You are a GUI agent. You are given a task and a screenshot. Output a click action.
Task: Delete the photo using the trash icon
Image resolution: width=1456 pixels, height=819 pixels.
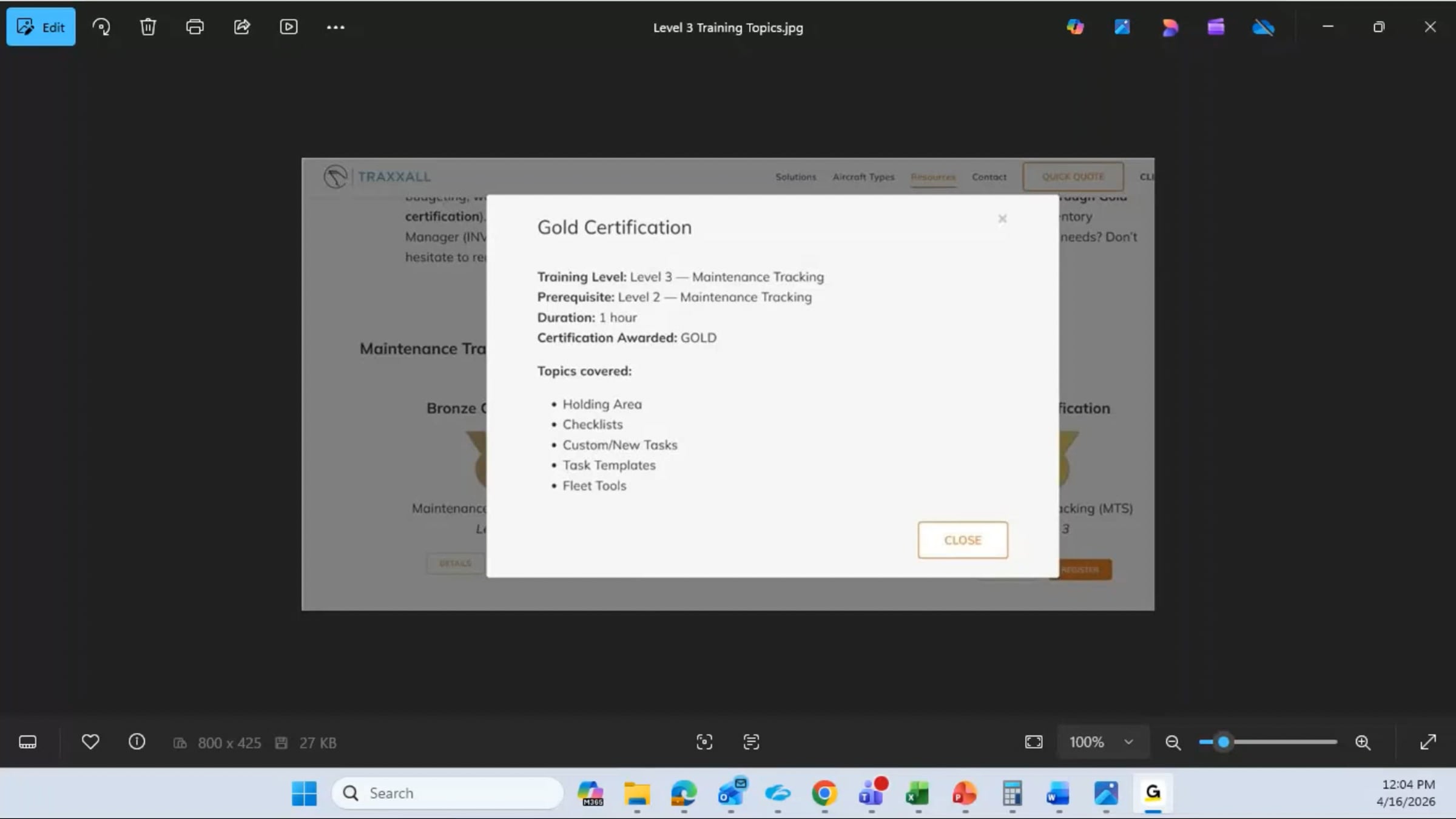148,27
